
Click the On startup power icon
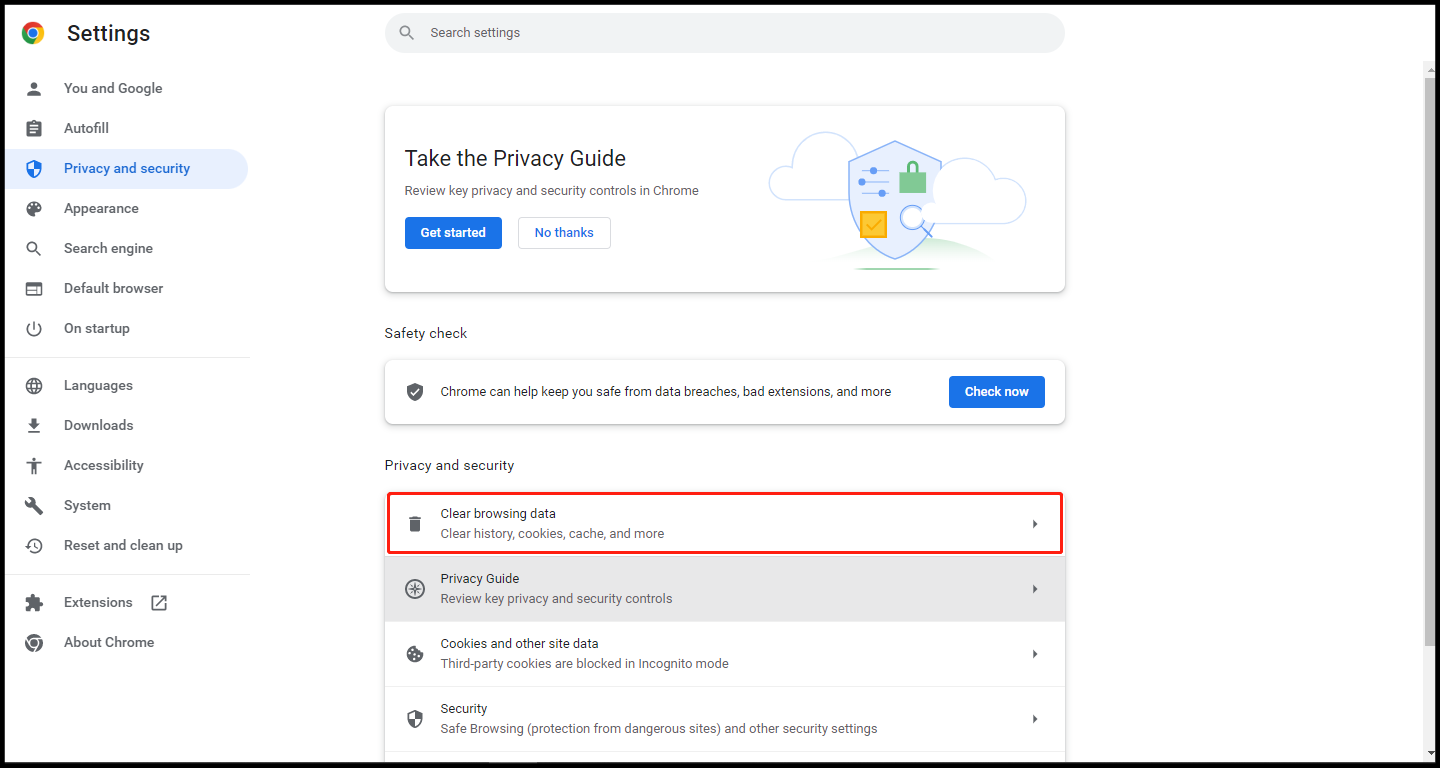coord(34,328)
